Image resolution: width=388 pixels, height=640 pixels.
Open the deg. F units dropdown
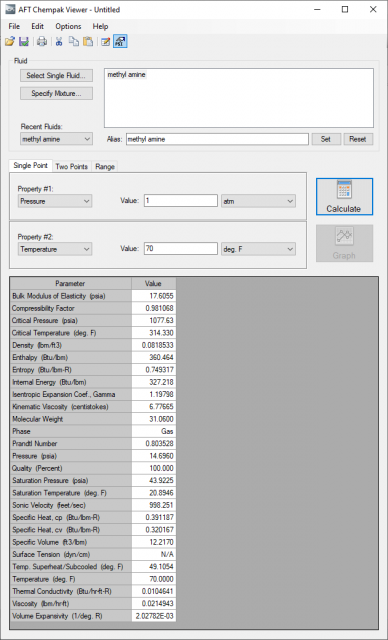click(258, 249)
